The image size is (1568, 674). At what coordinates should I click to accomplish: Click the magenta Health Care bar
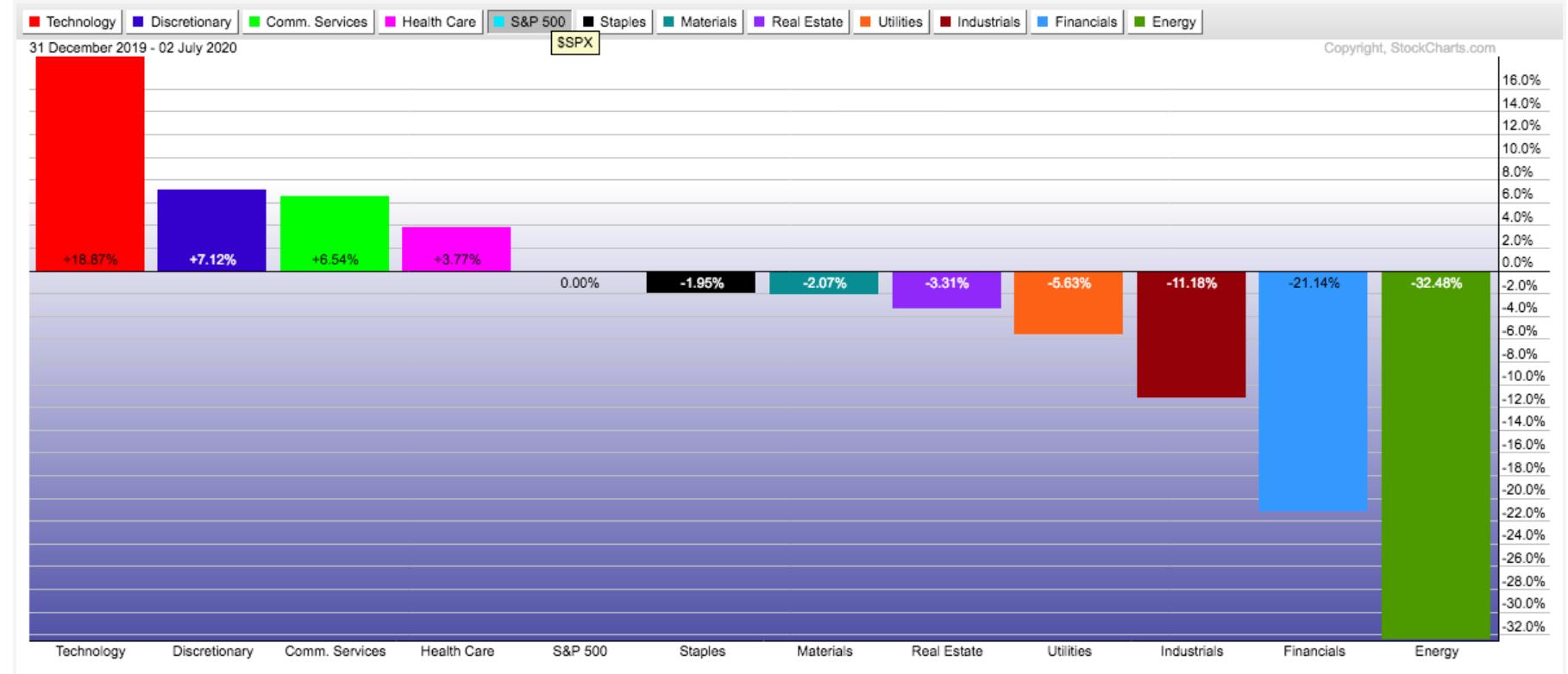pyautogui.click(x=456, y=249)
